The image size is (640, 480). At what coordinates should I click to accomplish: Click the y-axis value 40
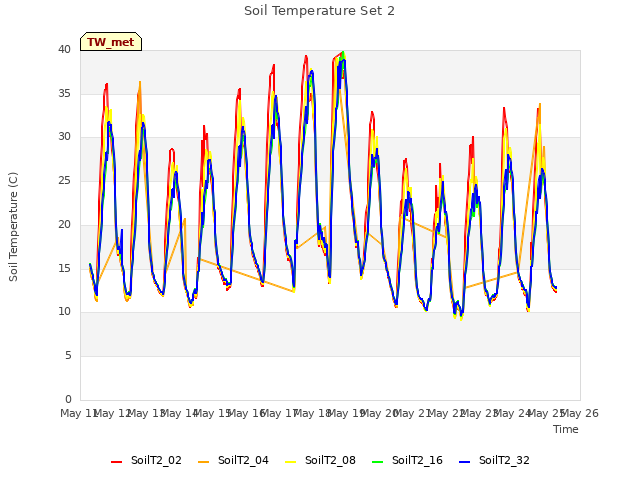point(64,50)
